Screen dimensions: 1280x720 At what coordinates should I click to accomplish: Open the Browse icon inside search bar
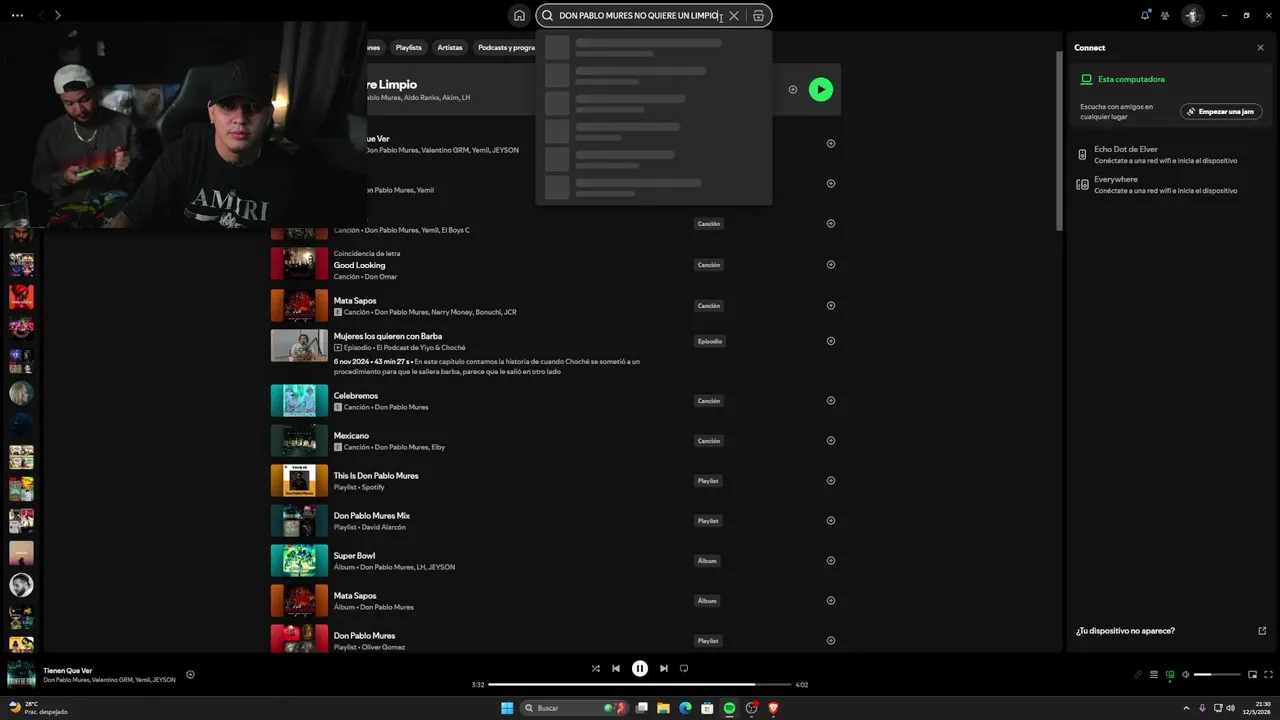pos(758,16)
